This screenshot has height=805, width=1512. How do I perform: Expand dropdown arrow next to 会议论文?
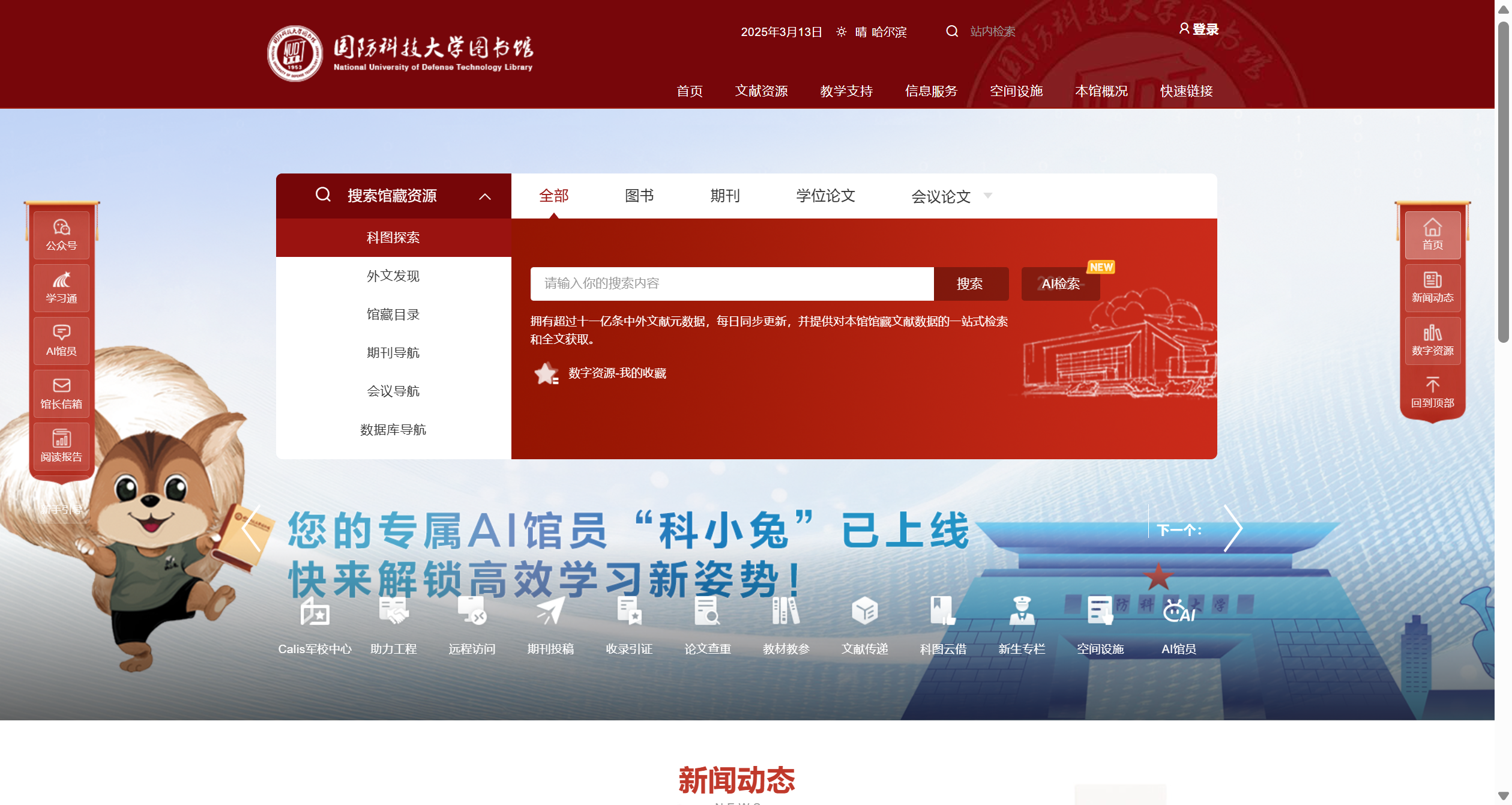coord(988,196)
